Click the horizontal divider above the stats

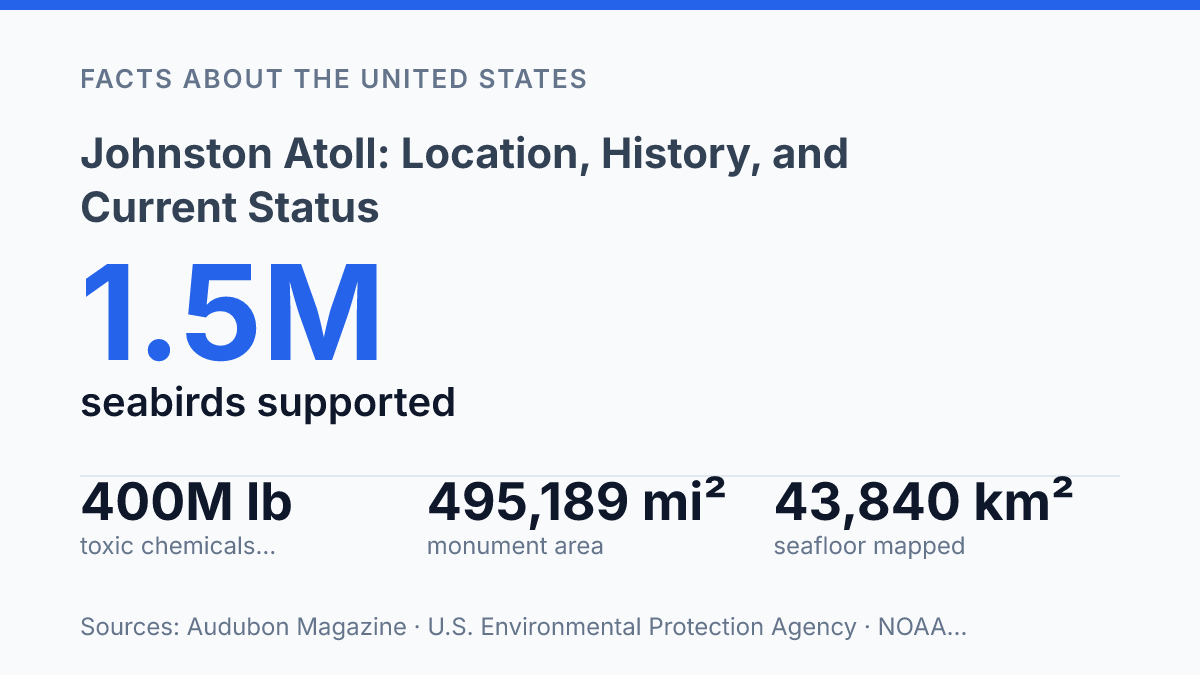click(600, 476)
